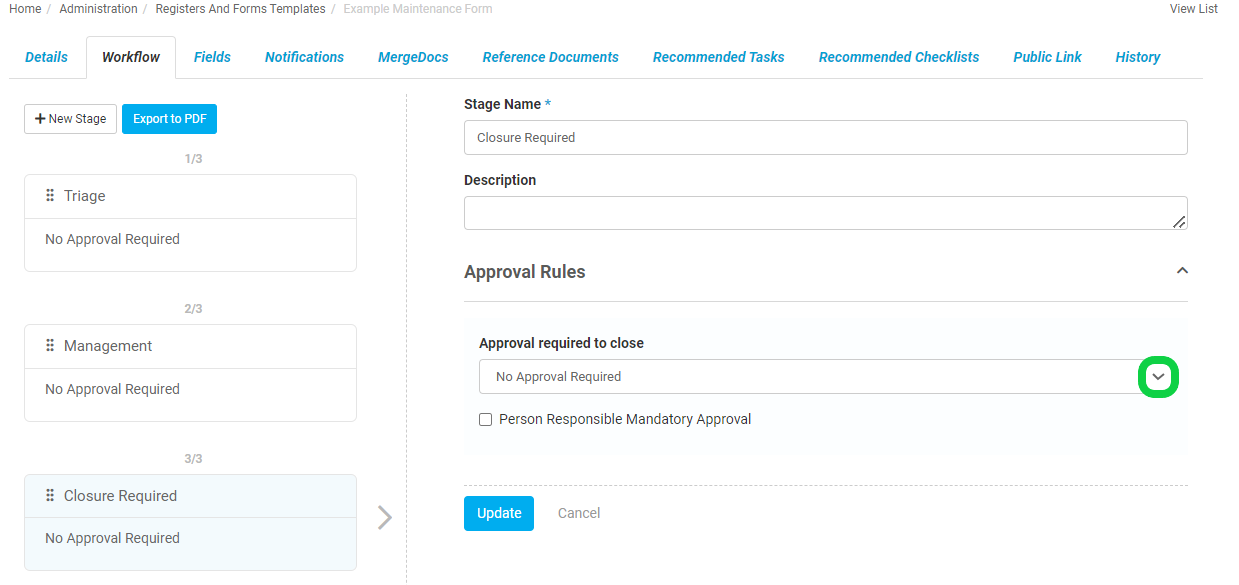Cancel editing the stage
The image size is (1239, 585).
point(579,513)
